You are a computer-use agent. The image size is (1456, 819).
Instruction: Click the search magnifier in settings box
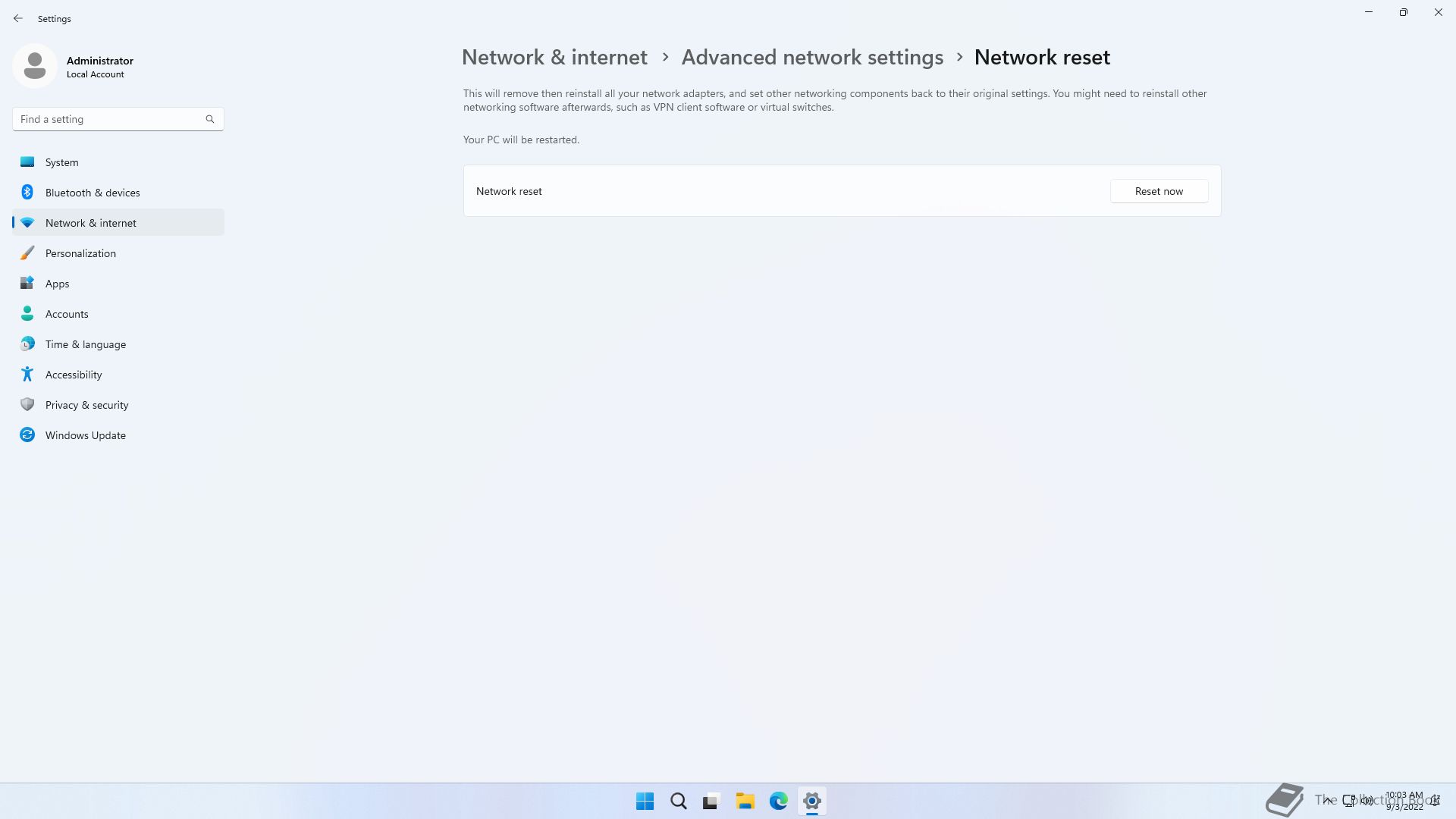pyautogui.click(x=210, y=119)
